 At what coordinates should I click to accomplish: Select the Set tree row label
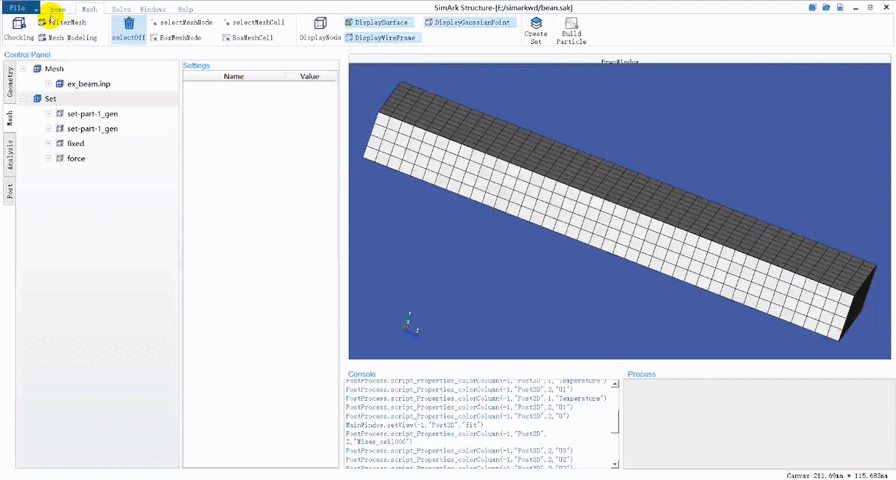pos(50,99)
